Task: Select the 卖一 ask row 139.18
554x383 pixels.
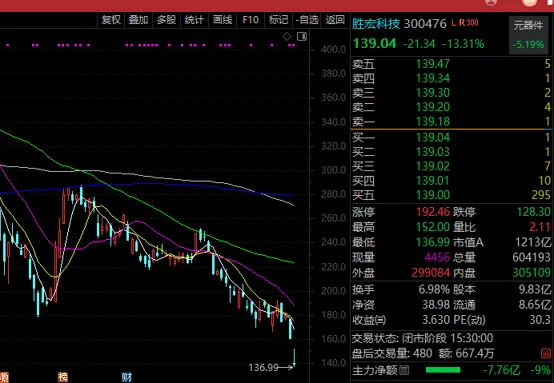Action: point(452,122)
